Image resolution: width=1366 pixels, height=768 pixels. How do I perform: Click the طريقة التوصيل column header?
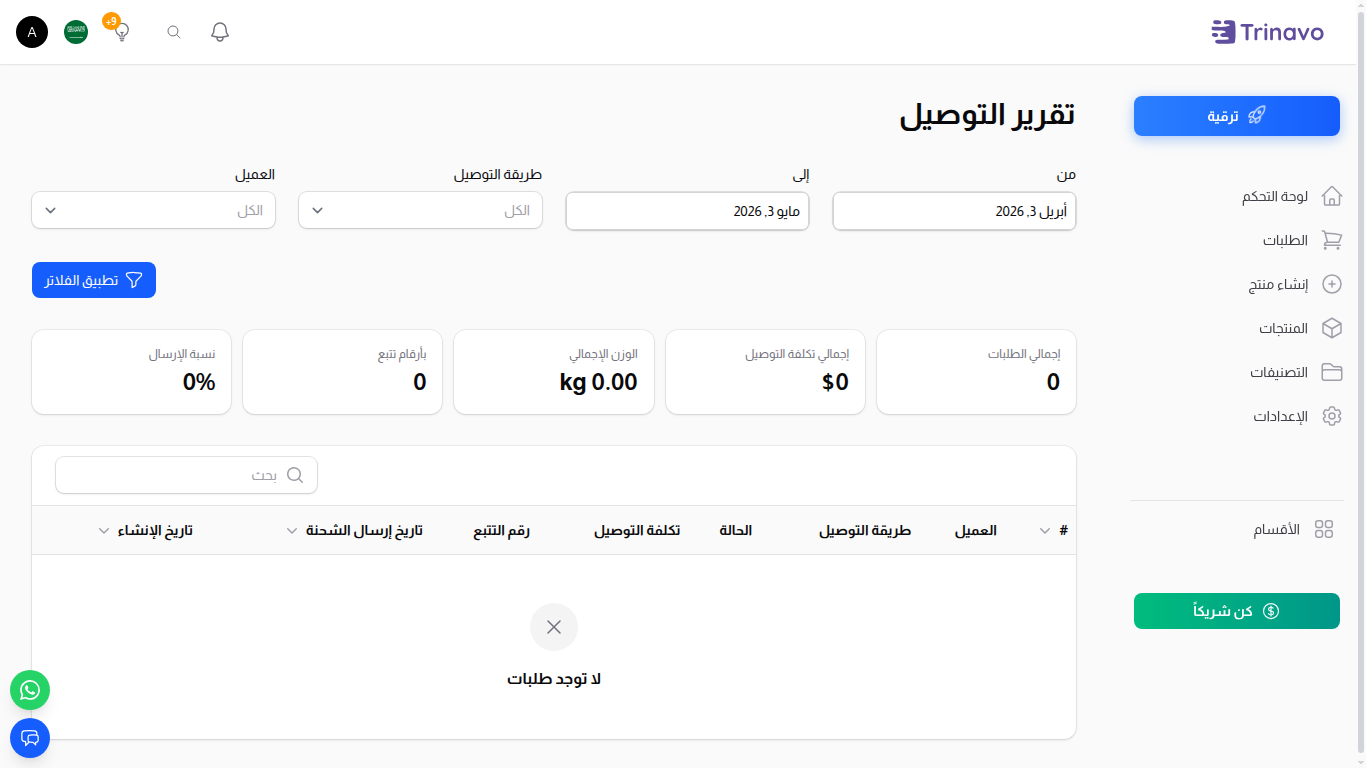pyautogui.click(x=865, y=531)
